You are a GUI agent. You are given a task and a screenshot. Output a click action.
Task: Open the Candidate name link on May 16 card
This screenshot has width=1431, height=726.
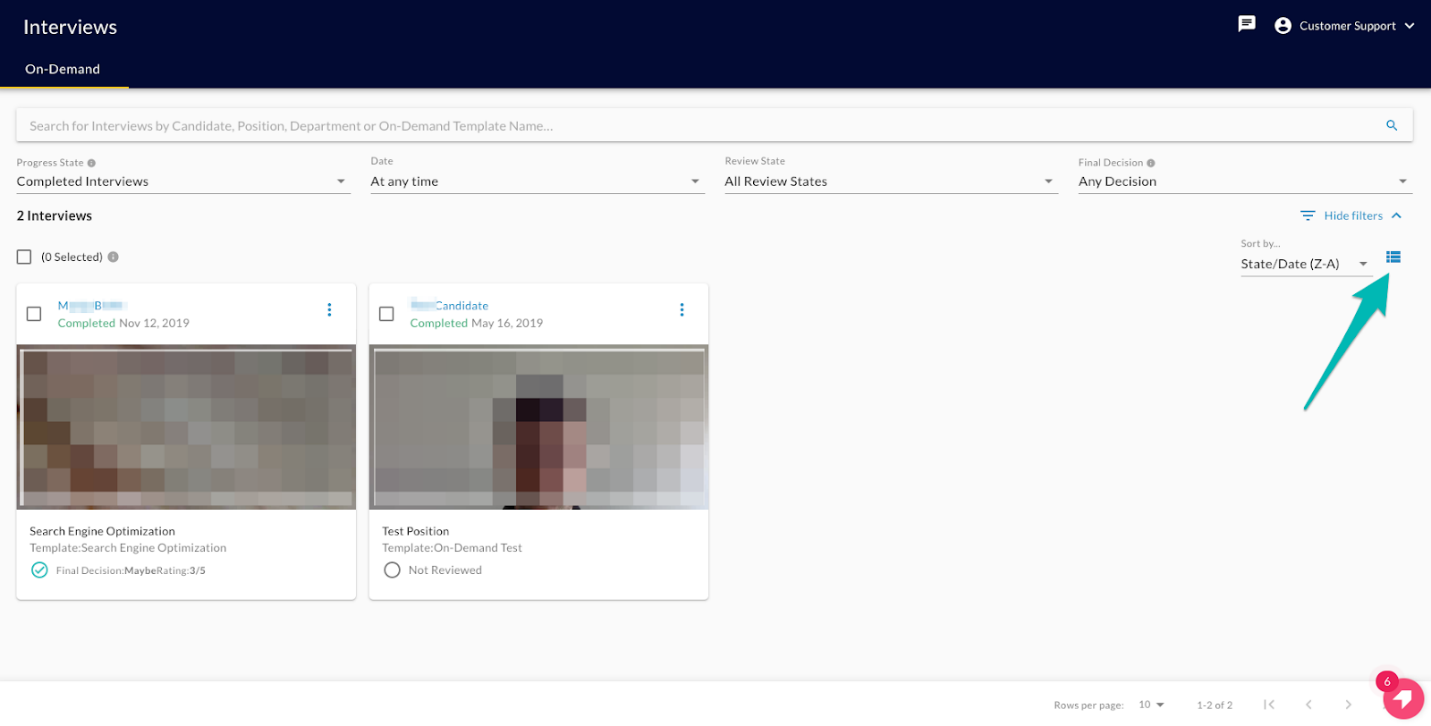pyautogui.click(x=449, y=306)
